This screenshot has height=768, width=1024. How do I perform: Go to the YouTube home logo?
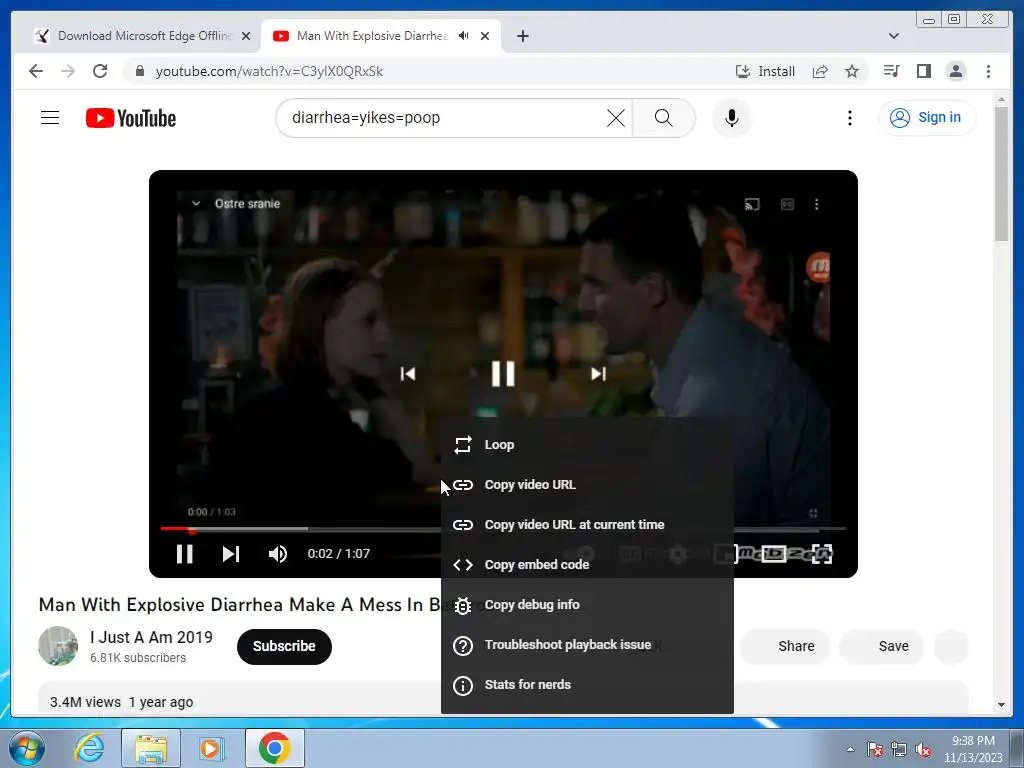click(x=131, y=118)
